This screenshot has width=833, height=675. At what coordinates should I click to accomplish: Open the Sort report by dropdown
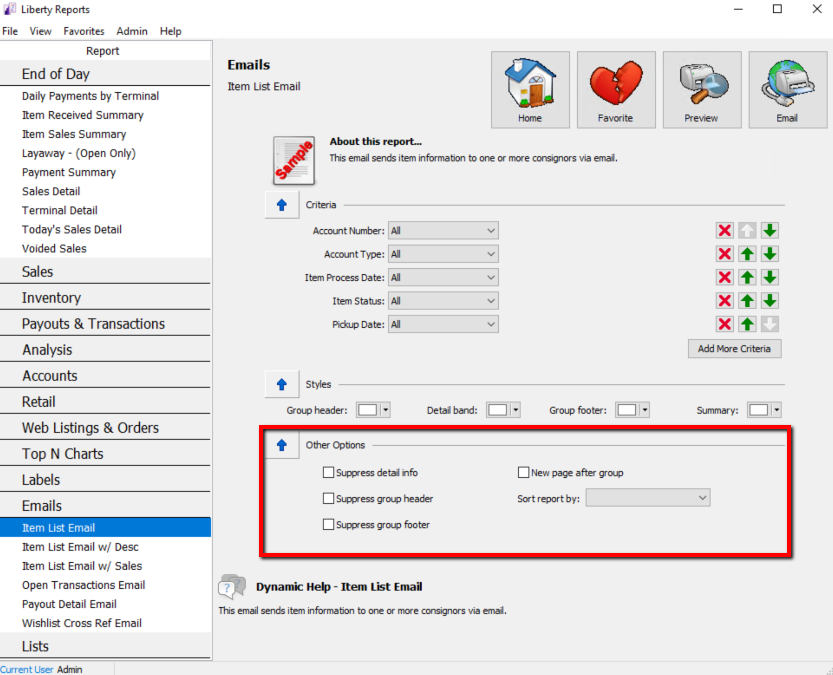point(648,498)
